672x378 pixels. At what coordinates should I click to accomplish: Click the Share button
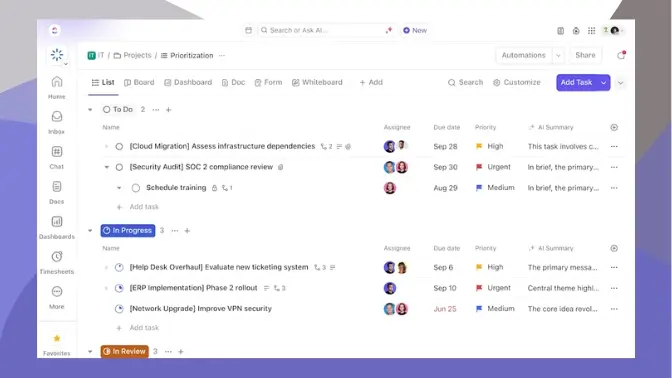(x=585, y=55)
